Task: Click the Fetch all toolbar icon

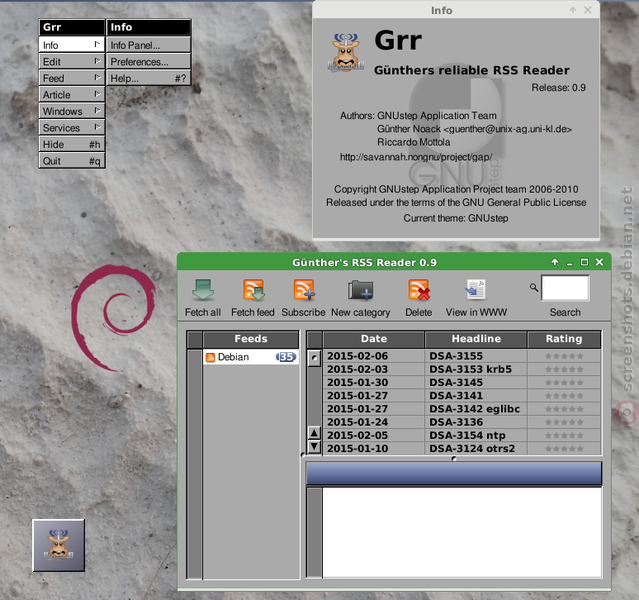Action: (x=203, y=290)
